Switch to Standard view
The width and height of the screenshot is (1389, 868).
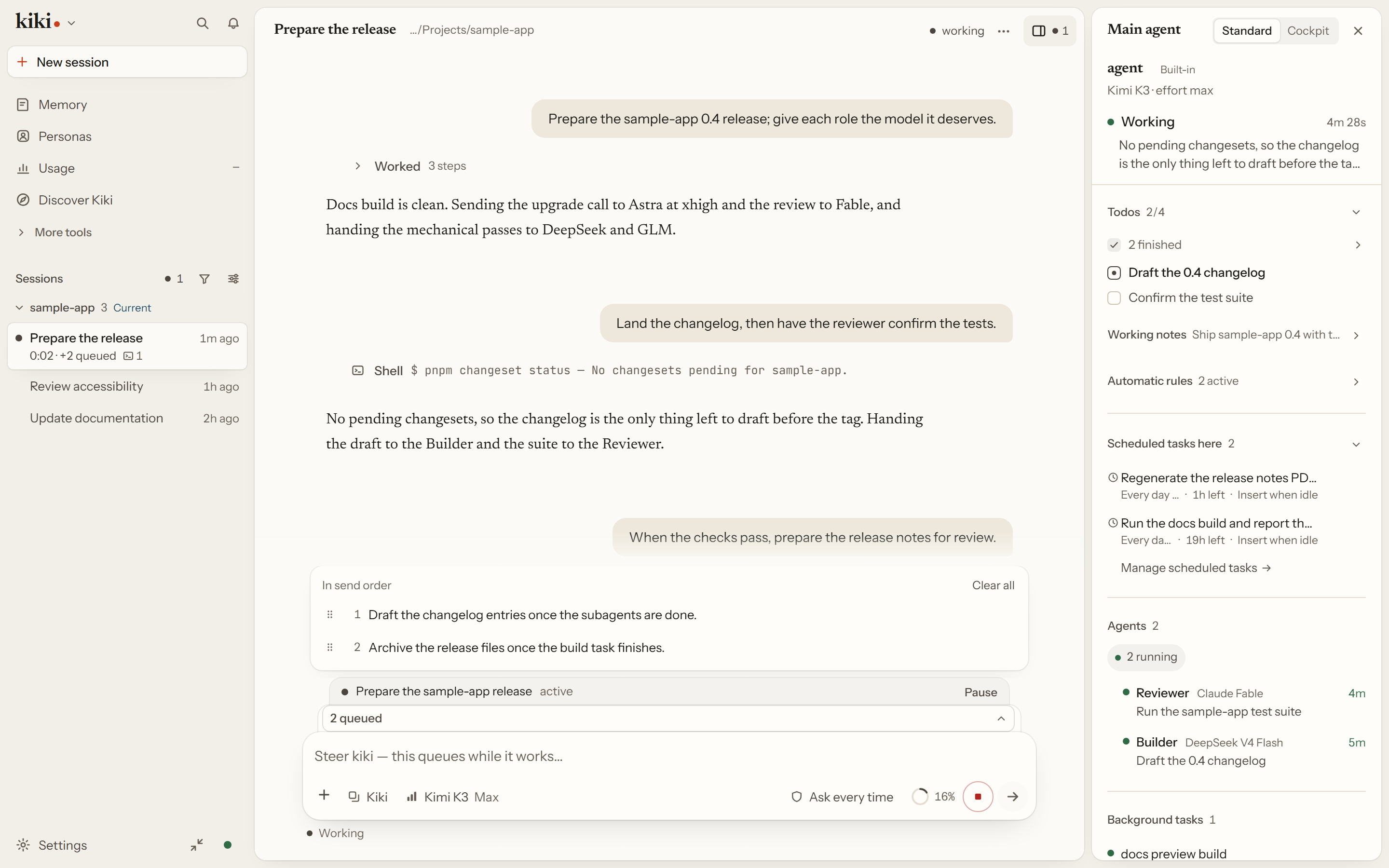pos(1247,31)
